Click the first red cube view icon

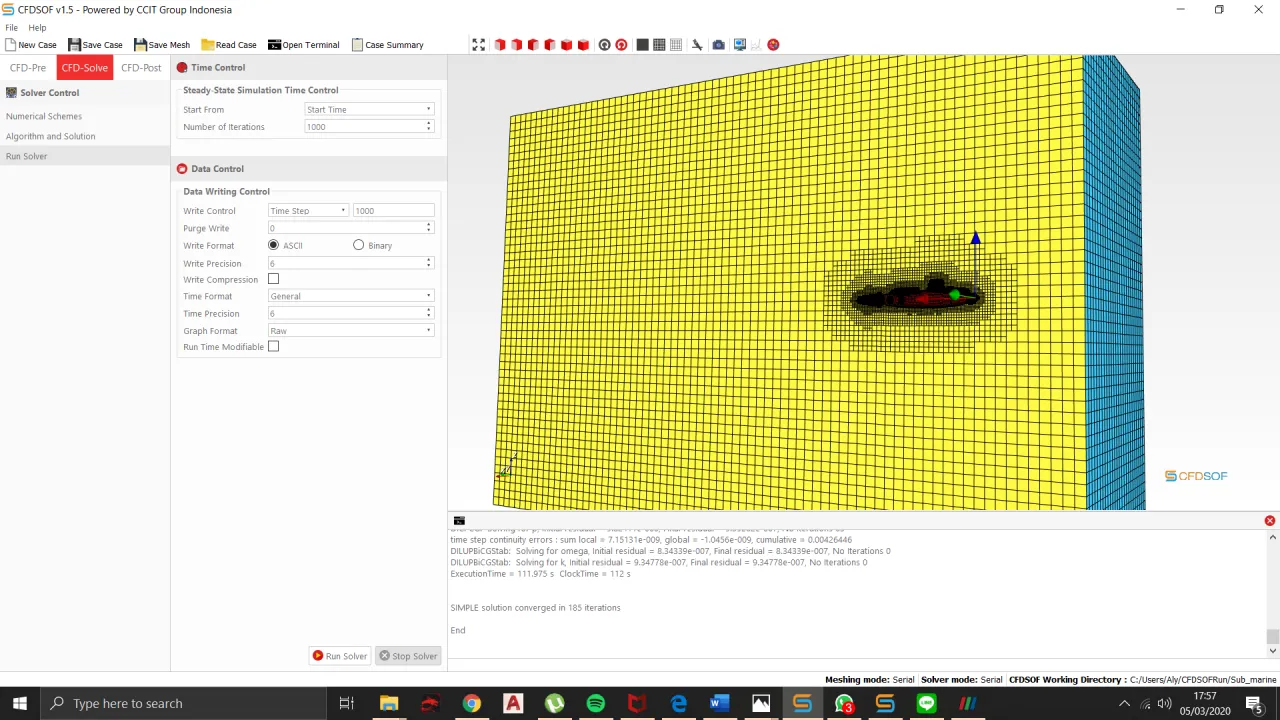click(500, 45)
